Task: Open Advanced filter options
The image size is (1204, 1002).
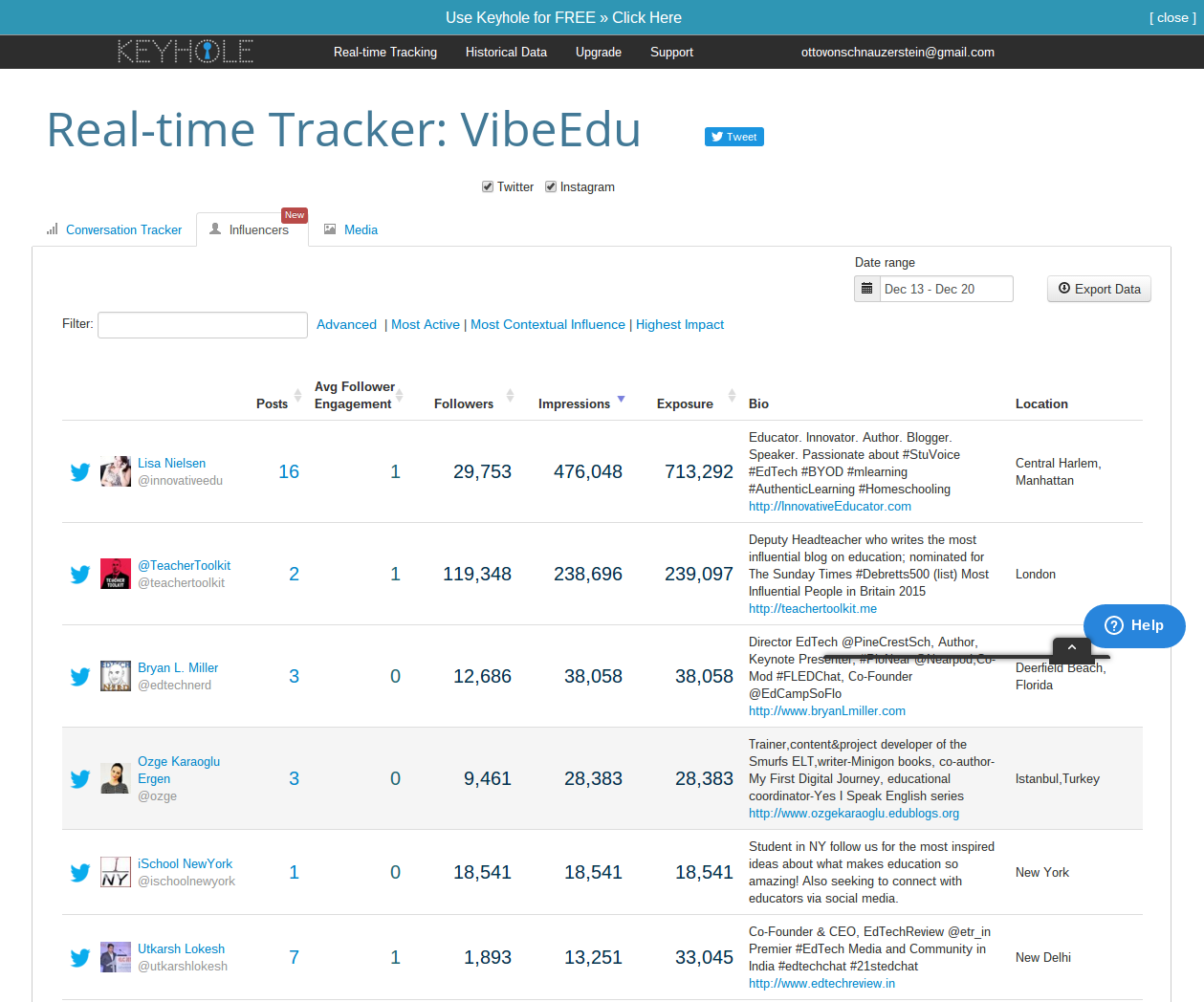Action: point(346,325)
